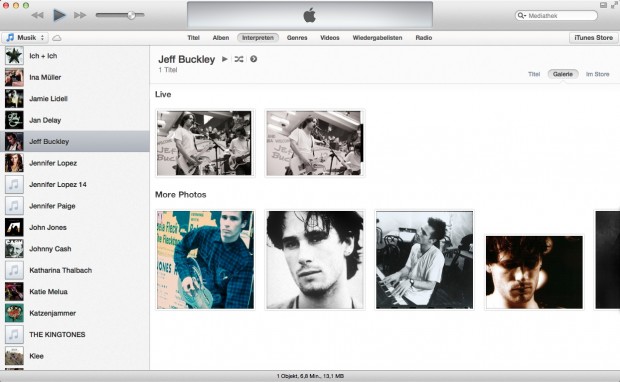Select Ich + Ich in artist list
620x382 pixels.
75,56
